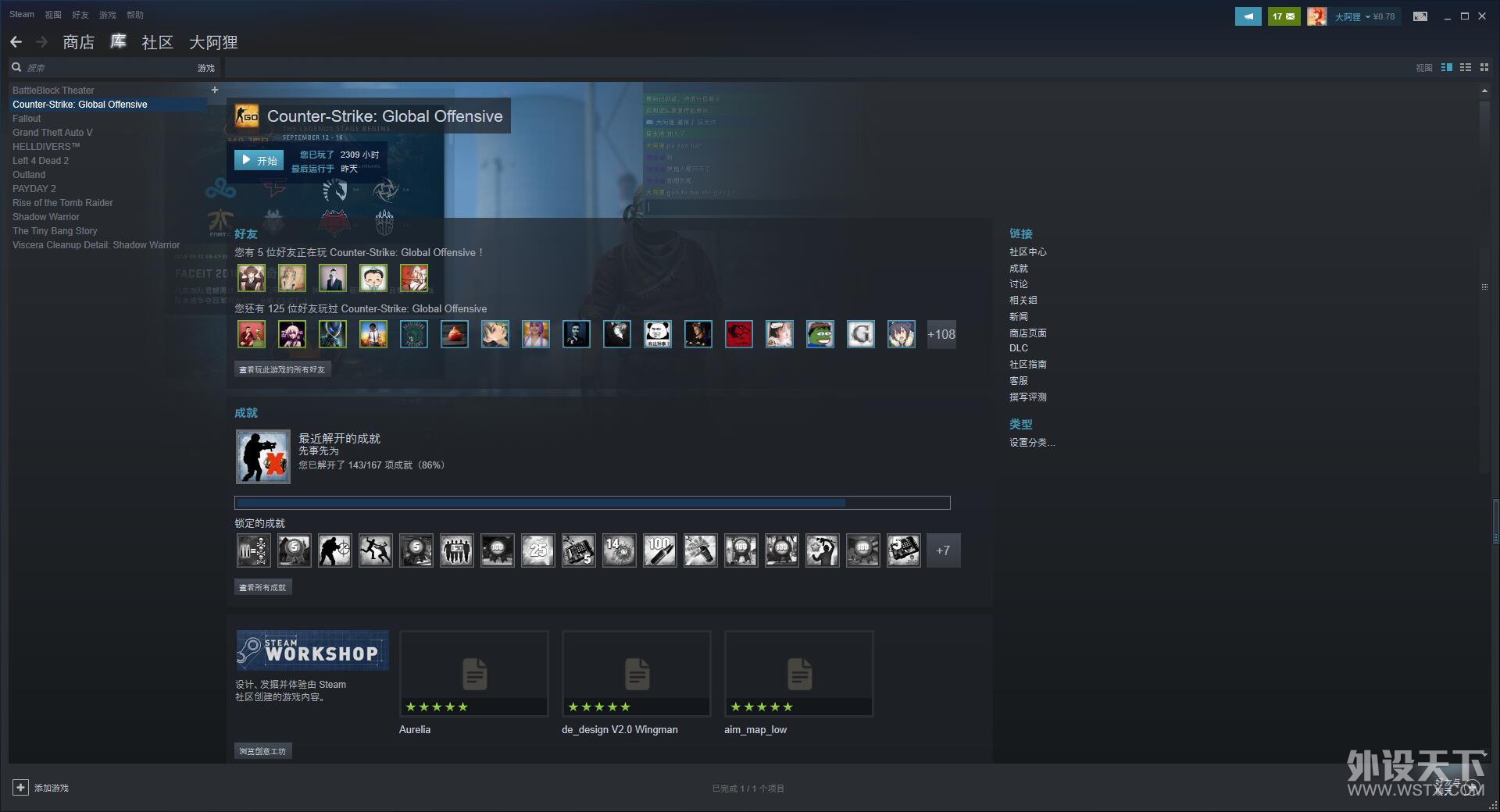Click the 浏览创意工坊 button

tap(263, 751)
